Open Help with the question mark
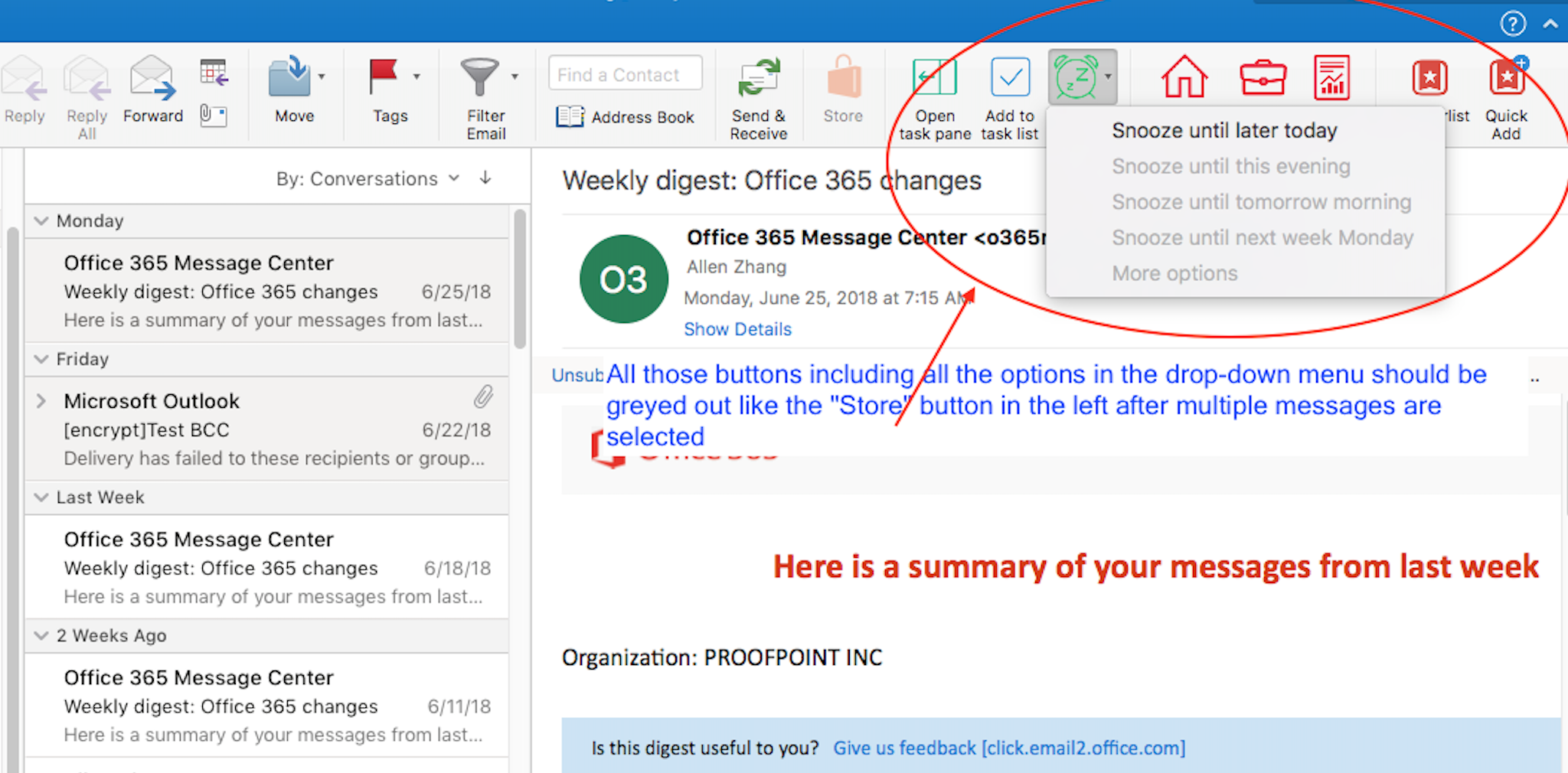1568x773 pixels. coord(1513,24)
